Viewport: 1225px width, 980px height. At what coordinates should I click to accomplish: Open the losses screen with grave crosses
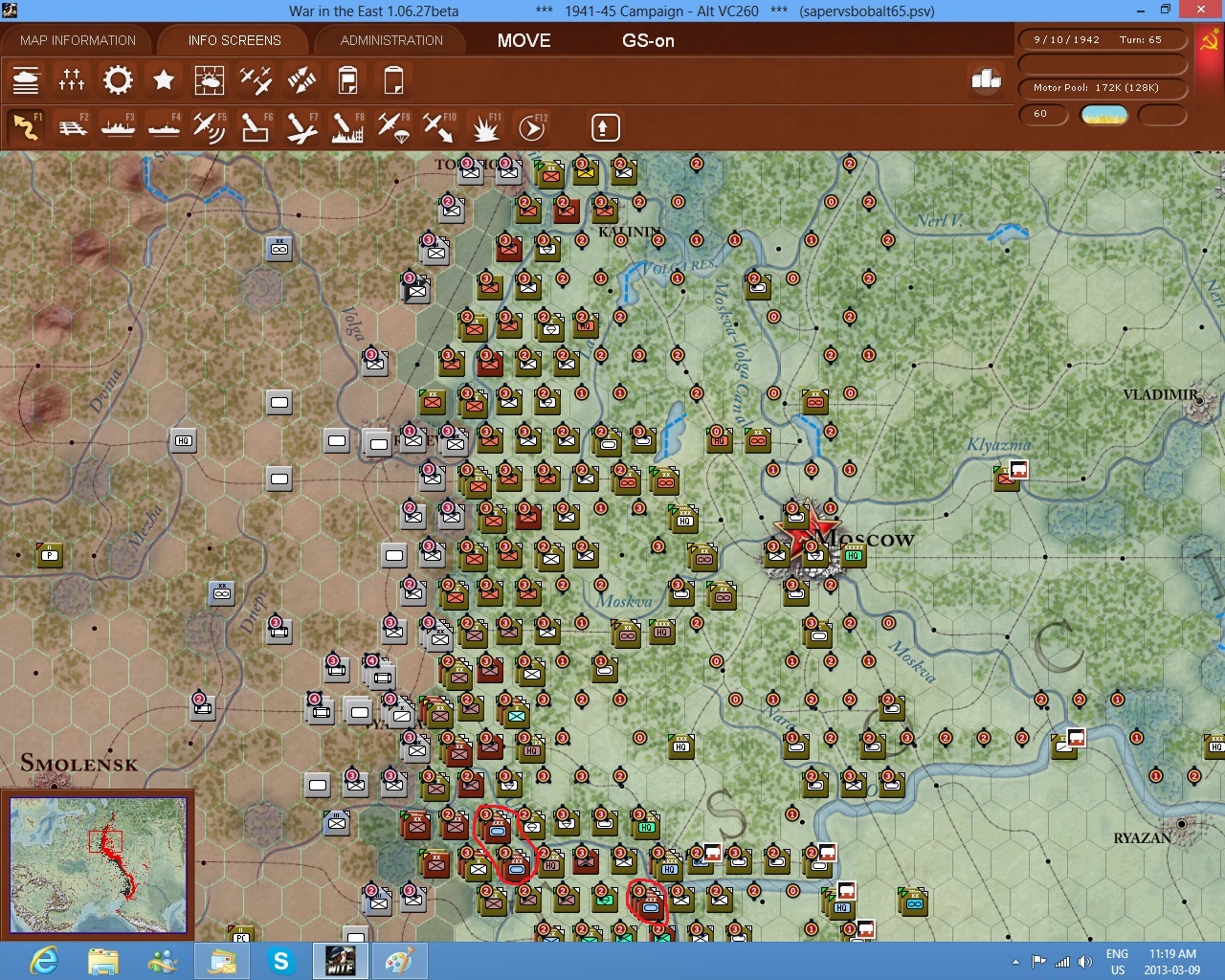[72, 80]
